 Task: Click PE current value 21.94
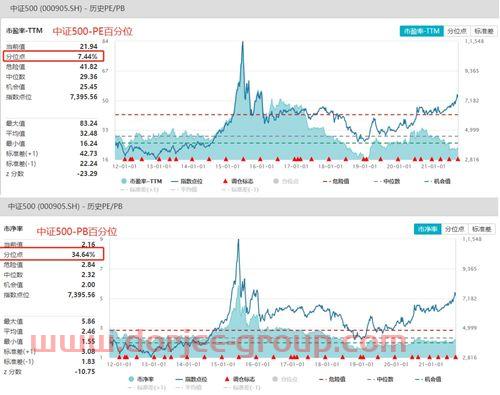(x=89, y=46)
